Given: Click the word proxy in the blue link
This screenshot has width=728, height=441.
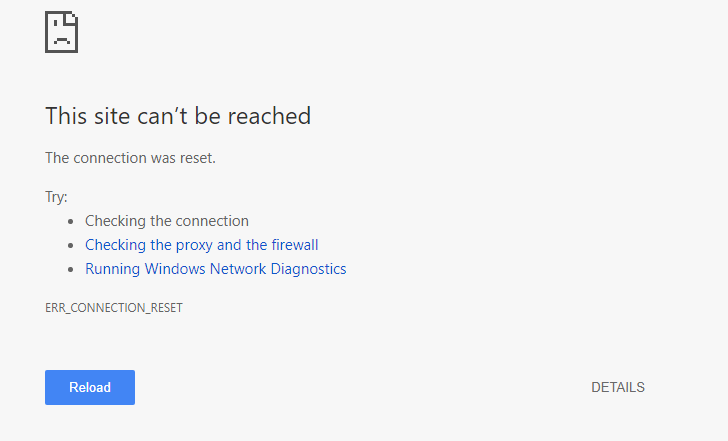Looking at the screenshot, I should pos(194,246).
